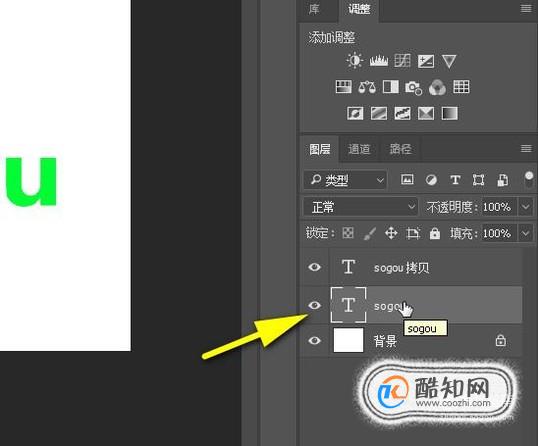Add a Threshold adjustment
This screenshot has height=446, width=538.
point(402,113)
